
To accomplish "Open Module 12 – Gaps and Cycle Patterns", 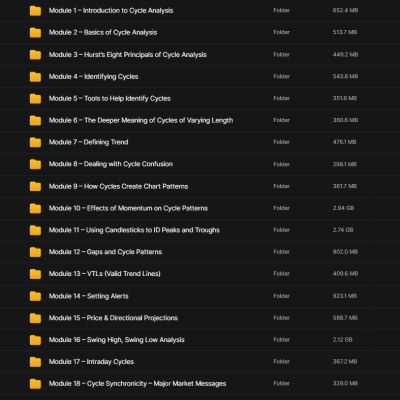I will coord(105,252).
